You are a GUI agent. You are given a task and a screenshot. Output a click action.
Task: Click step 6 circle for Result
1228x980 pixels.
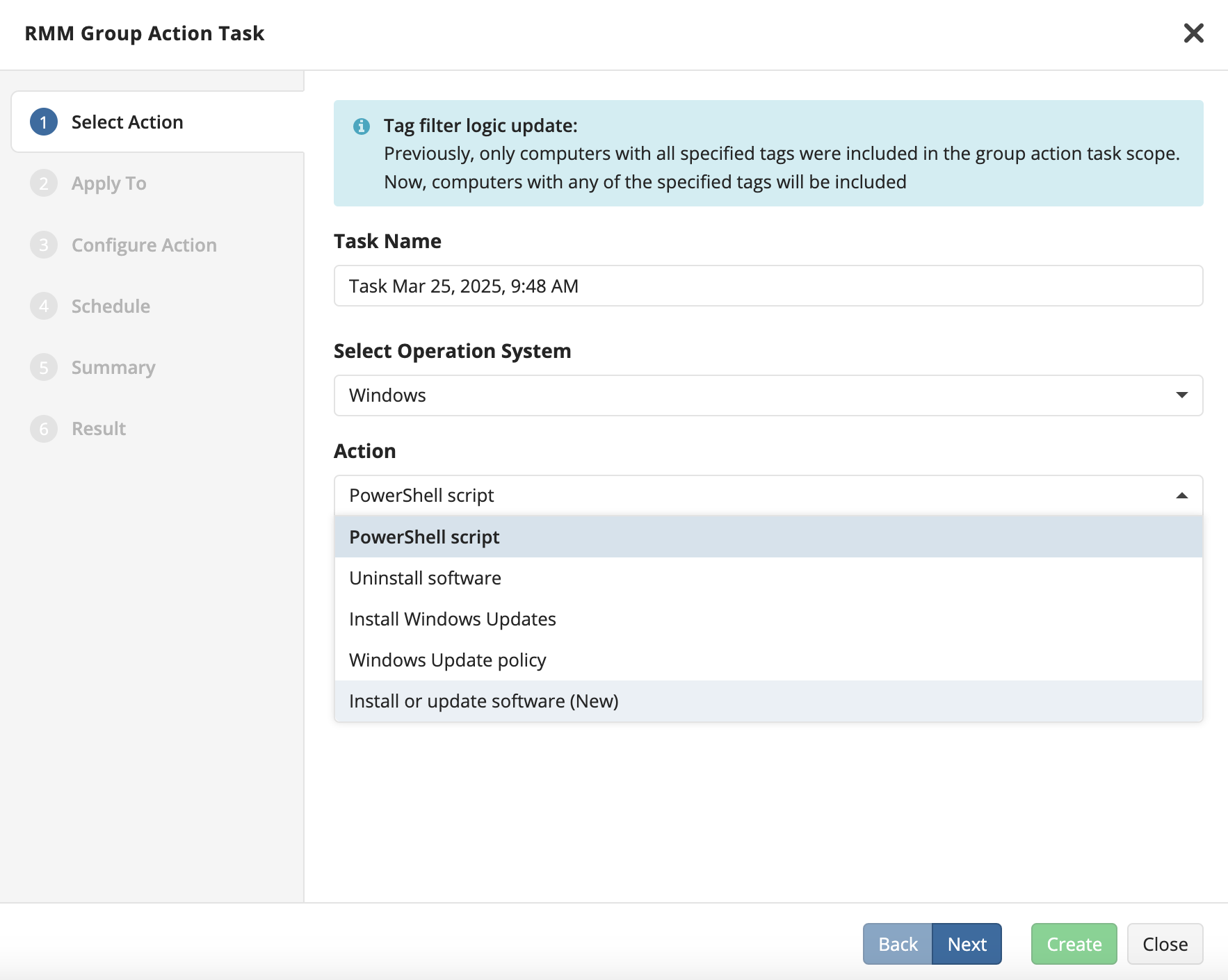44,429
